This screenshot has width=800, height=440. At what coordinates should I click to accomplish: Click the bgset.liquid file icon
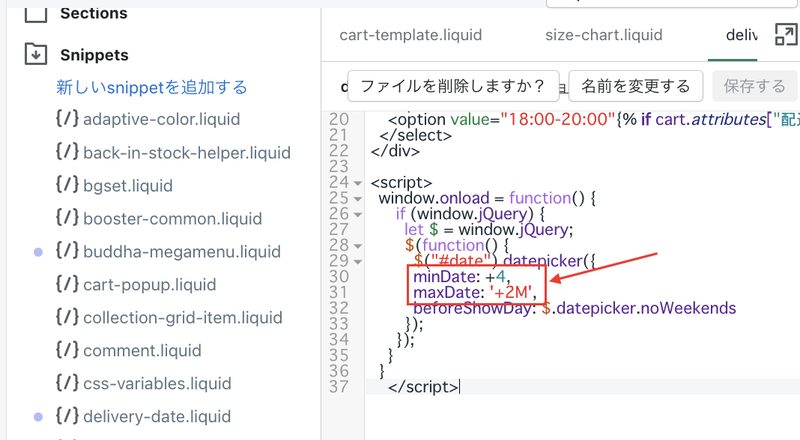(67, 185)
